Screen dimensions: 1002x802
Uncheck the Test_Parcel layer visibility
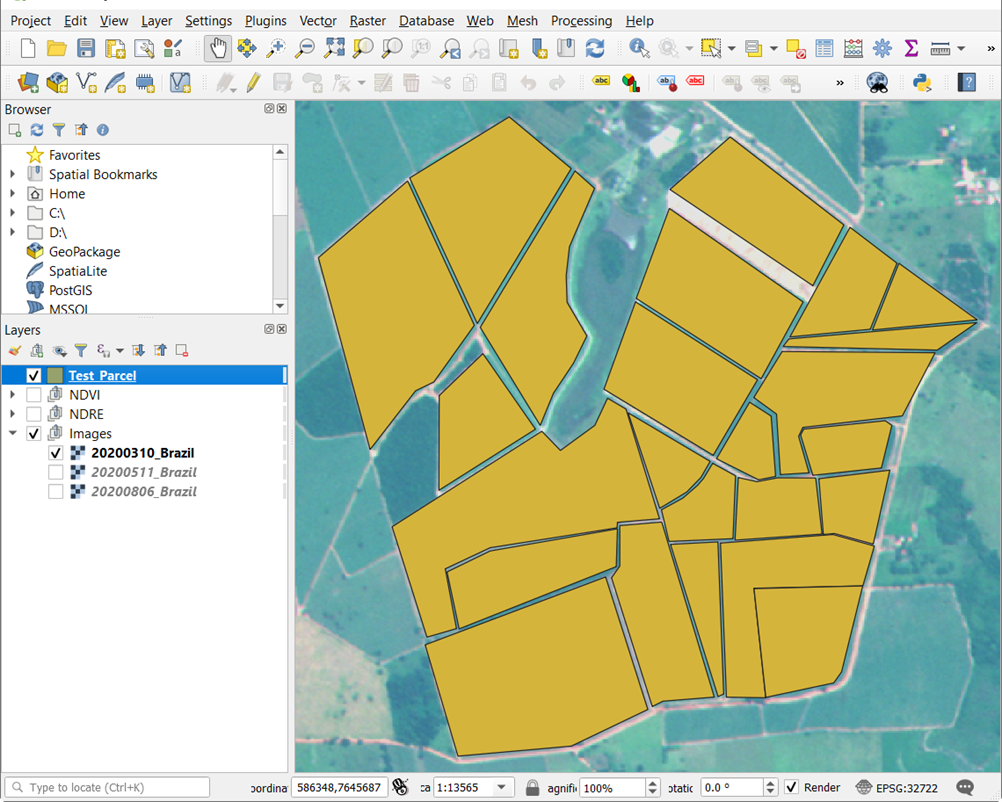click(x=34, y=376)
